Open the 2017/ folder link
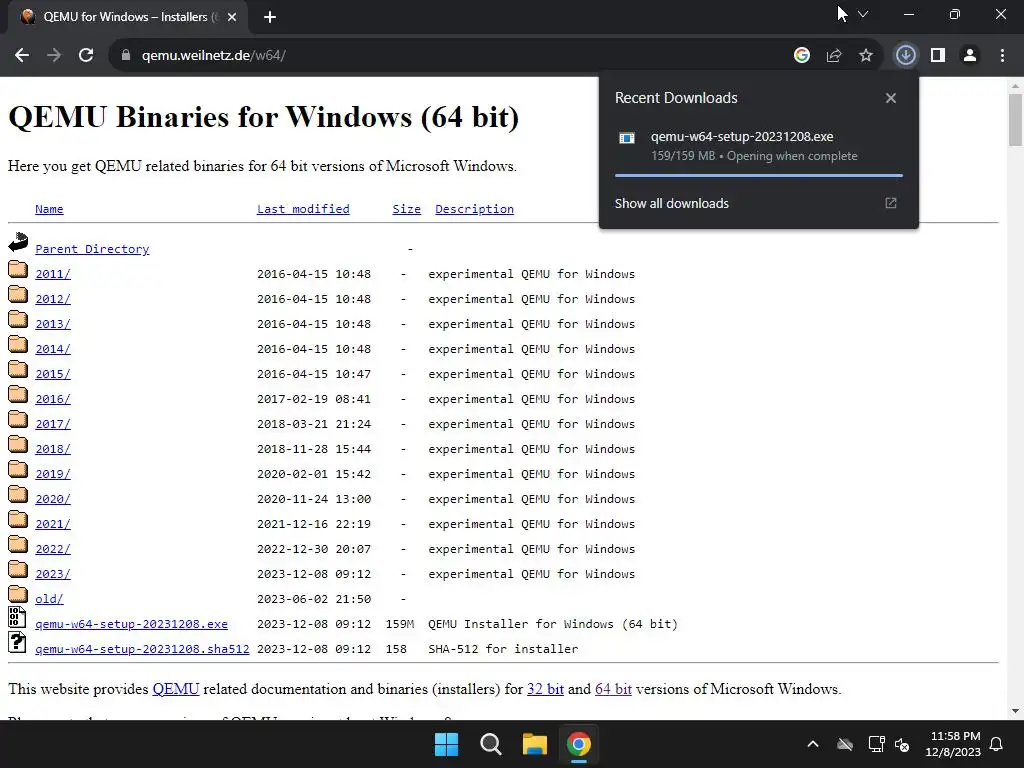Viewport: 1024px width, 768px height. coord(53,424)
